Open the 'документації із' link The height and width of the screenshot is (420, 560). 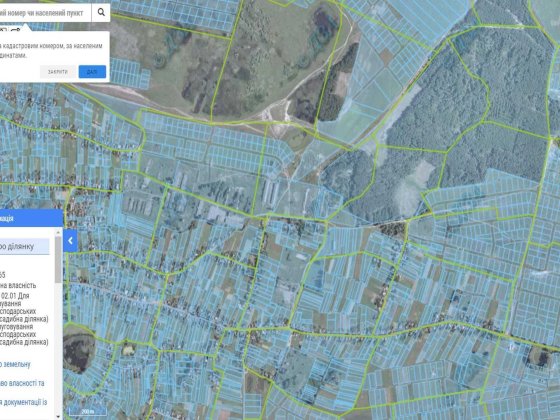pyautogui.click(x=24, y=402)
